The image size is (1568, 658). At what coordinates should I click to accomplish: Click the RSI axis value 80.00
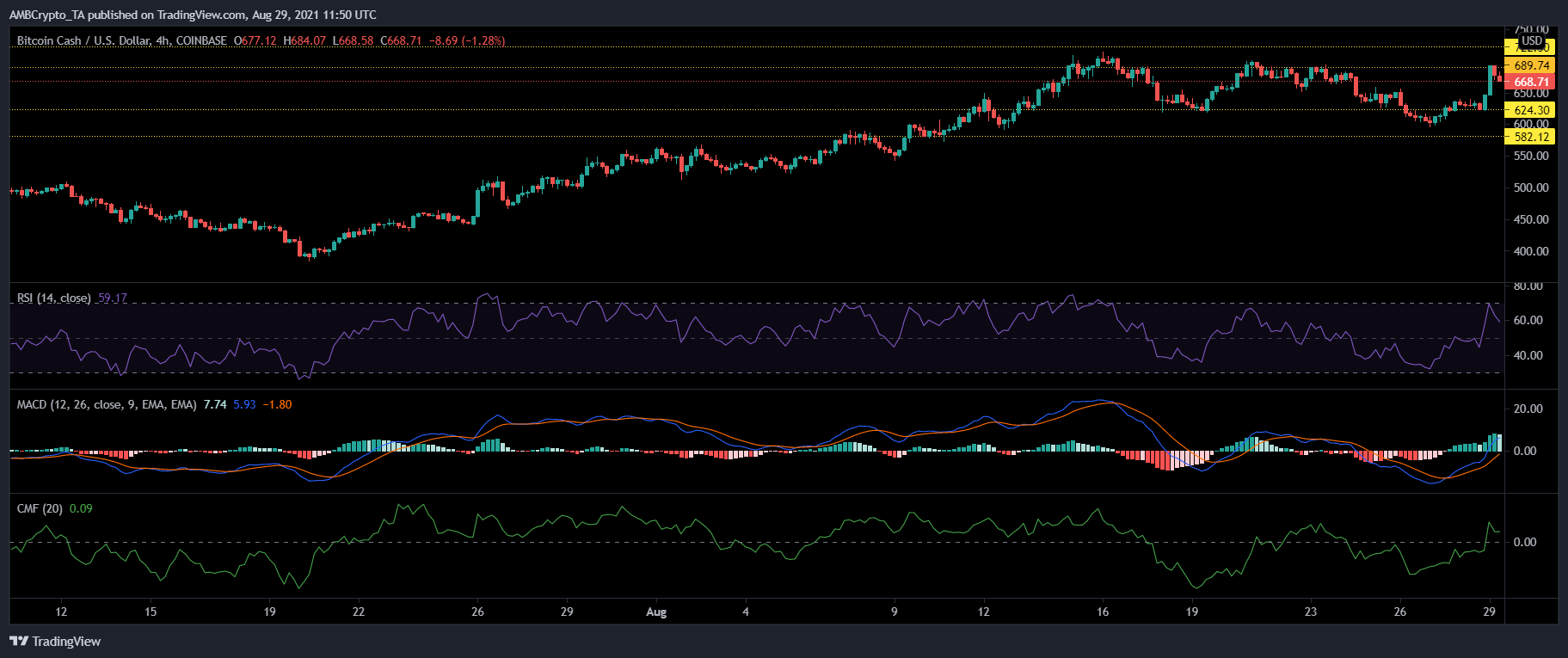pos(1528,286)
